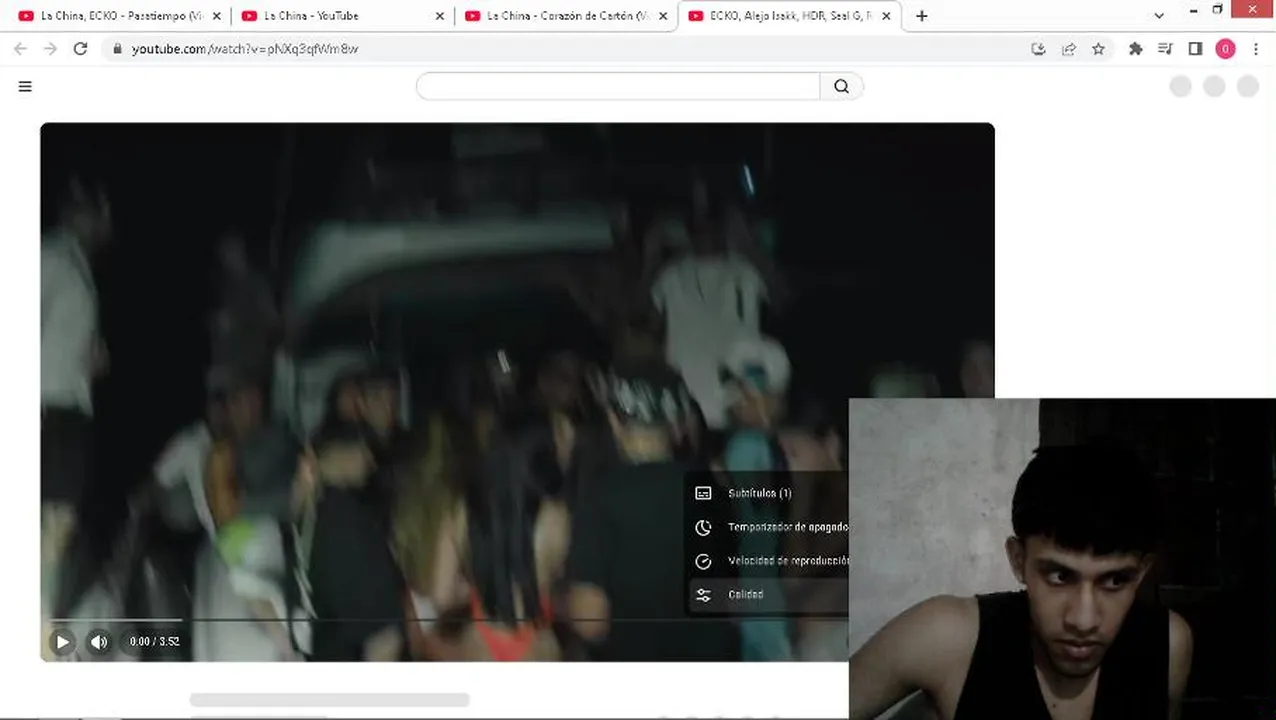Close the ECKO, Alejo Isakk tab

click(x=885, y=16)
